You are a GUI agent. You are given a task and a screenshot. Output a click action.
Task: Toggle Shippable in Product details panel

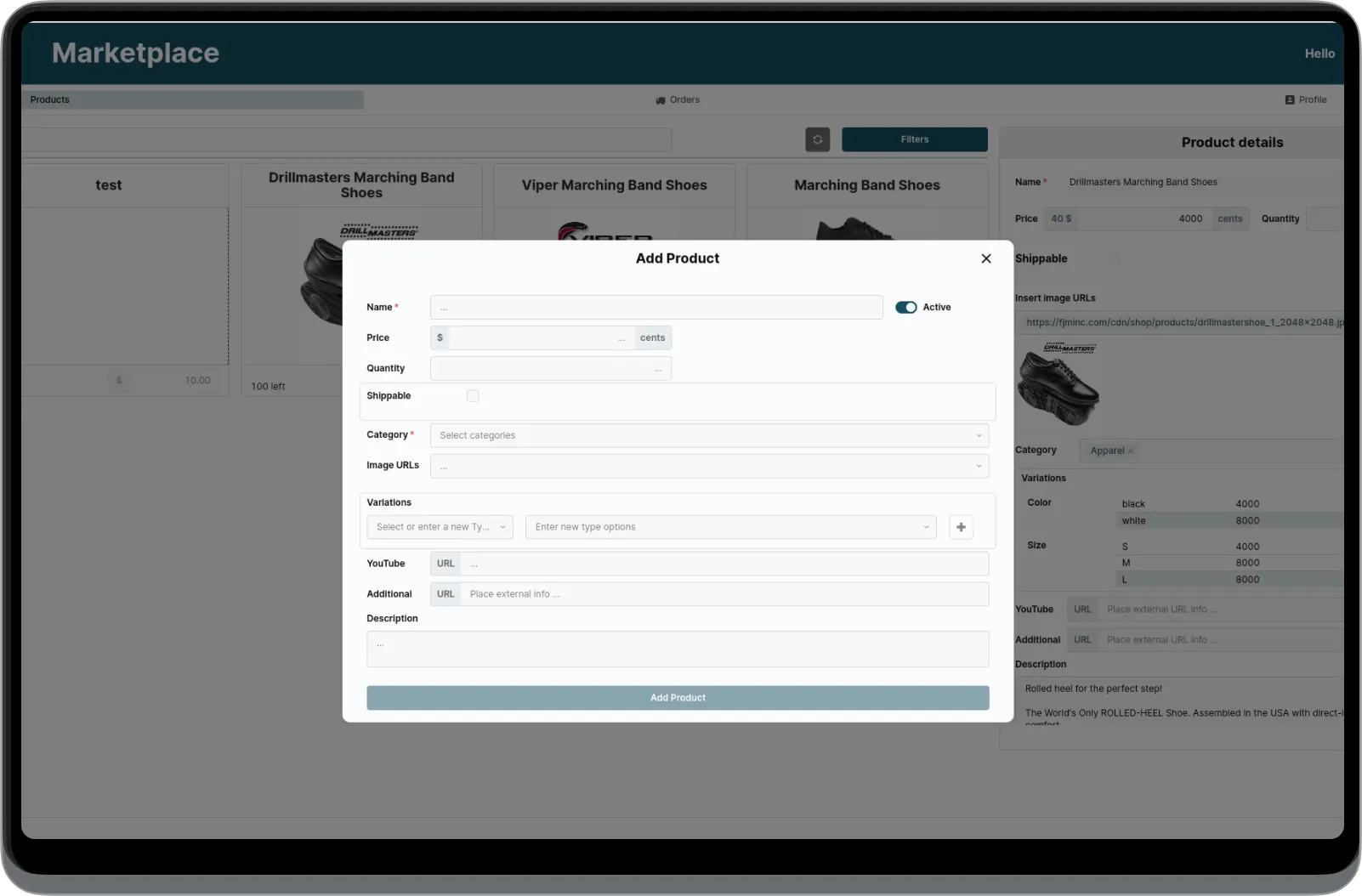pyautogui.click(x=1114, y=258)
